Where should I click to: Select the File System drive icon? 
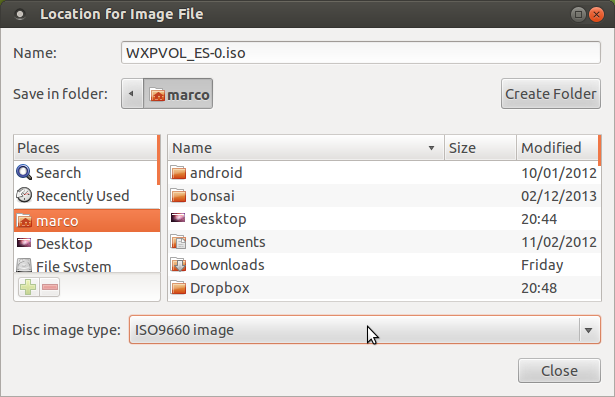[24, 266]
